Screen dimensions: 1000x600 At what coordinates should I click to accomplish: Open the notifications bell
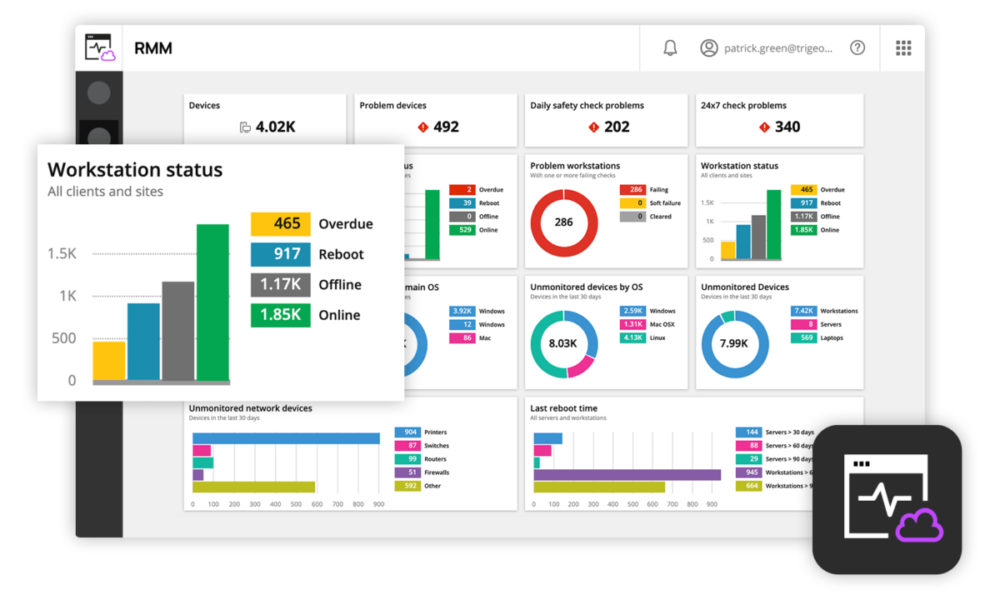click(670, 48)
